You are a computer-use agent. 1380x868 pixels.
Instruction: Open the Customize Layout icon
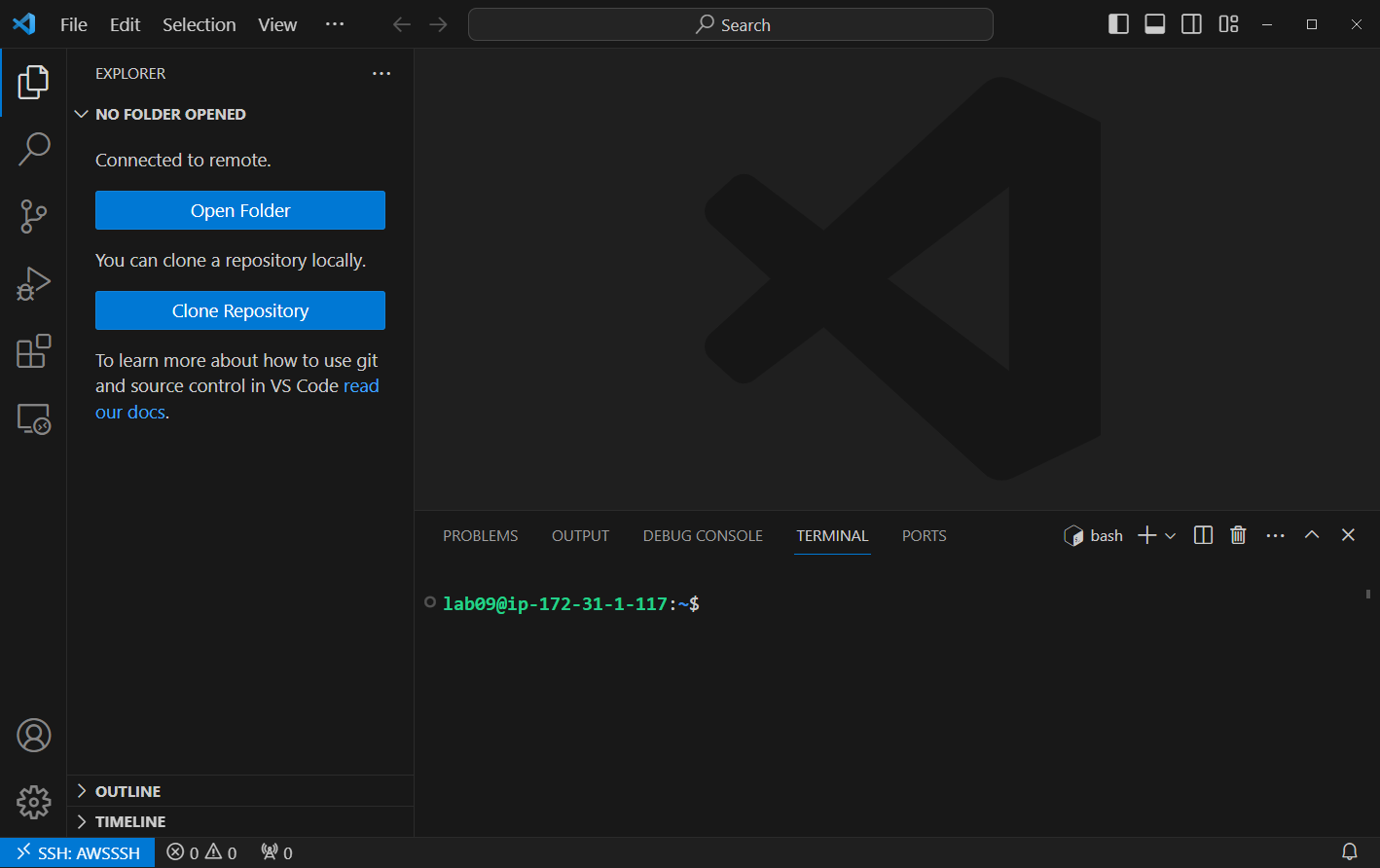pos(1228,24)
